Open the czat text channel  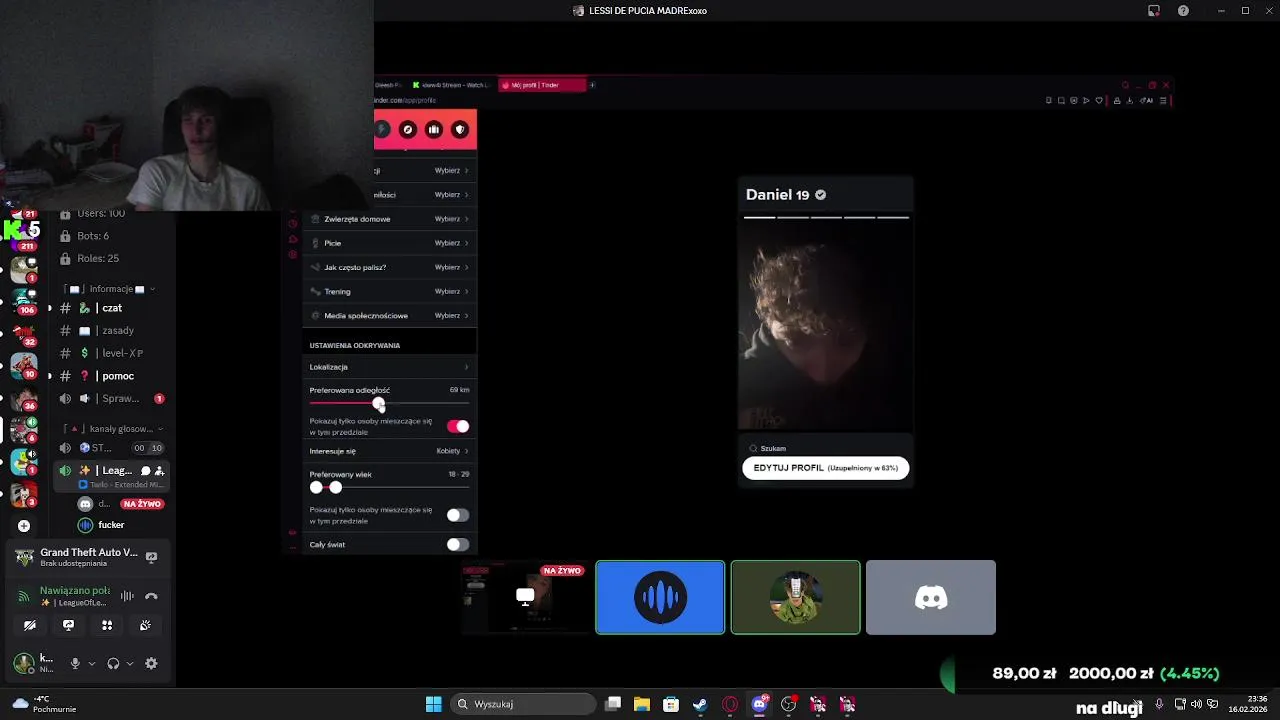[110, 308]
